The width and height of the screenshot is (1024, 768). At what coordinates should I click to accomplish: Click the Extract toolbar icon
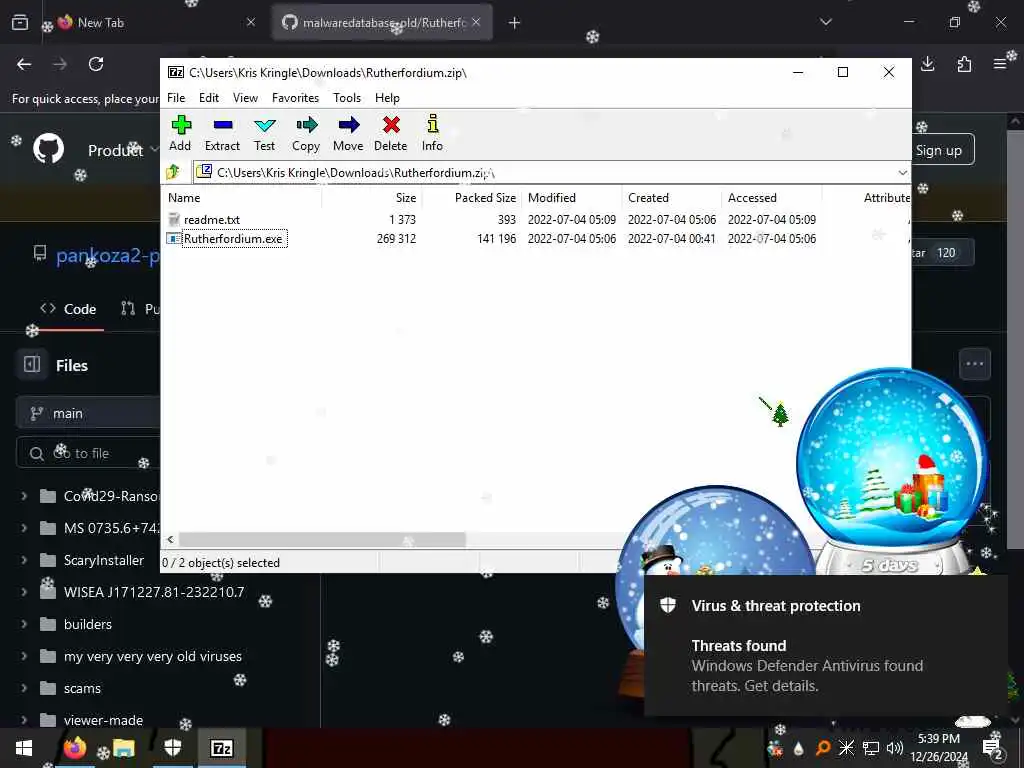point(222,133)
